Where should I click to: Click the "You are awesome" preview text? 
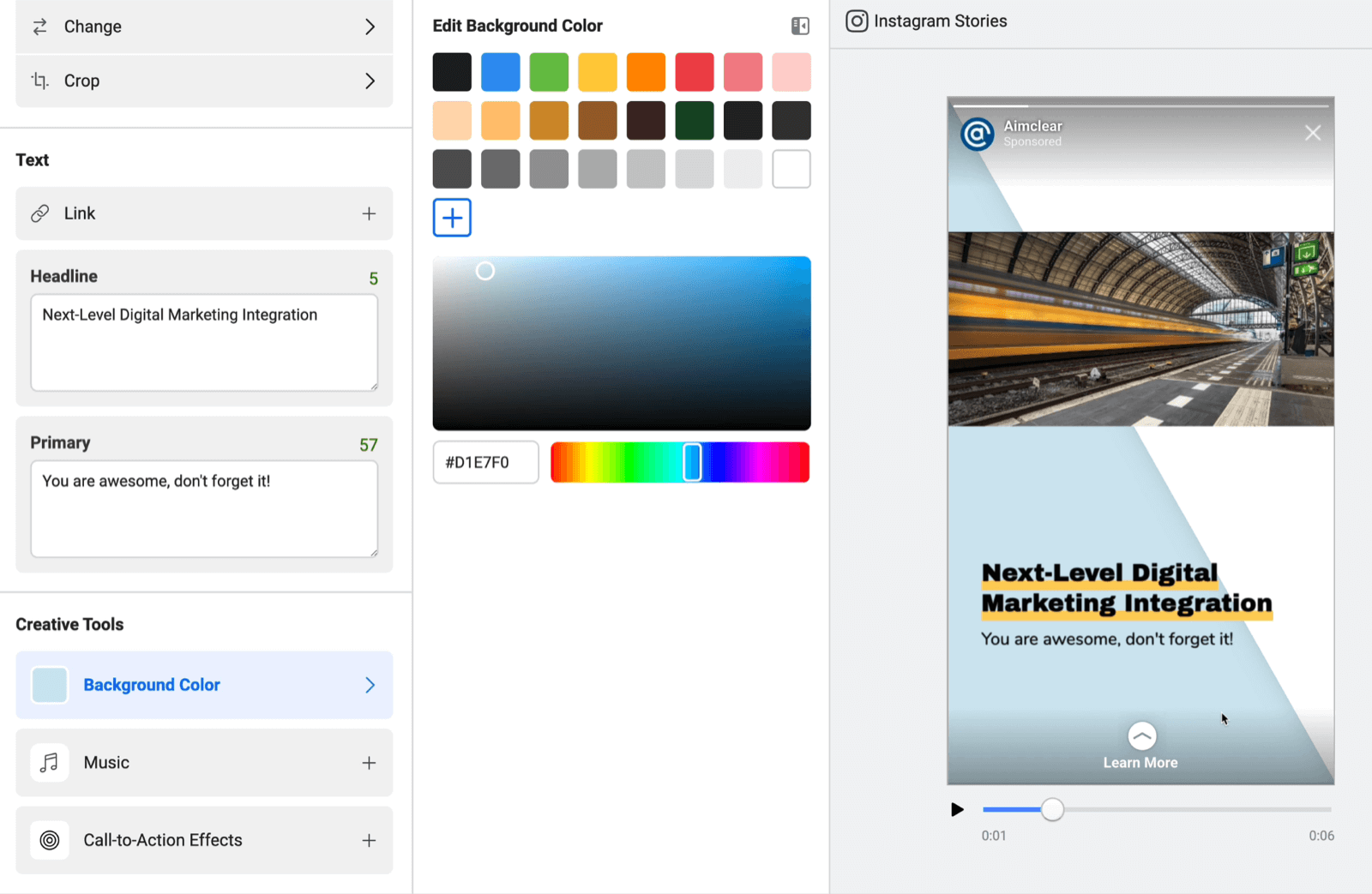tap(1107, 639)
